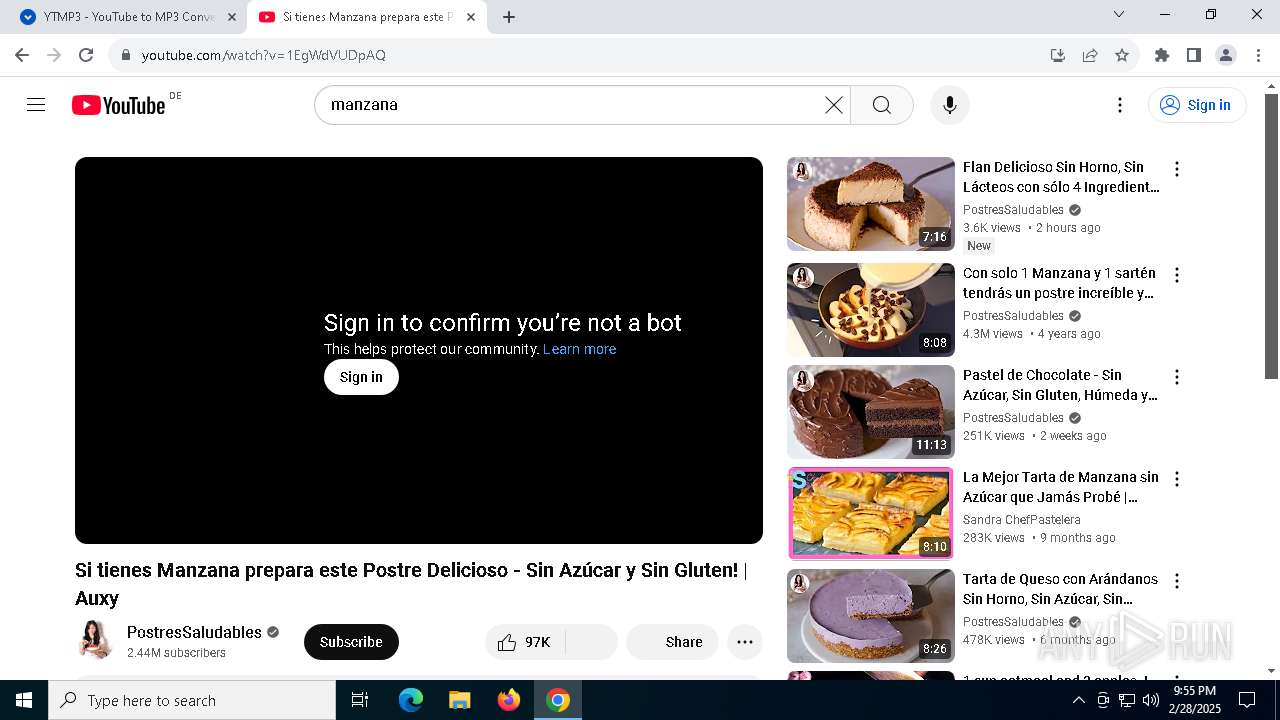This screenshot has height=720, width=1280.
Task: Open Flan Delicioso Sin Horno thumbnail
Action: tap(871, 204)
